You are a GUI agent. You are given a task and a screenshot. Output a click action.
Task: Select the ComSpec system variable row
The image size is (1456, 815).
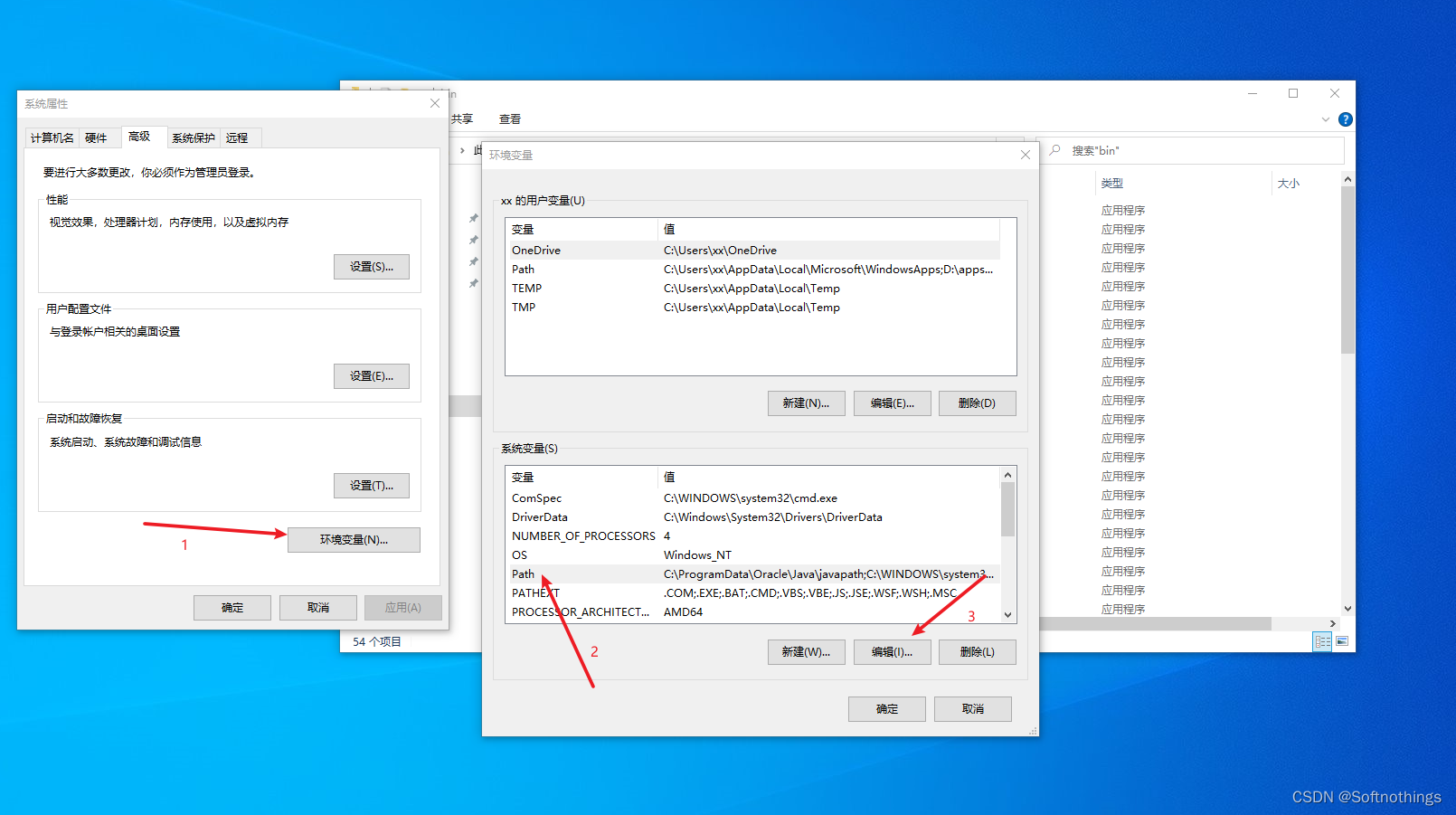coord(753,498)
